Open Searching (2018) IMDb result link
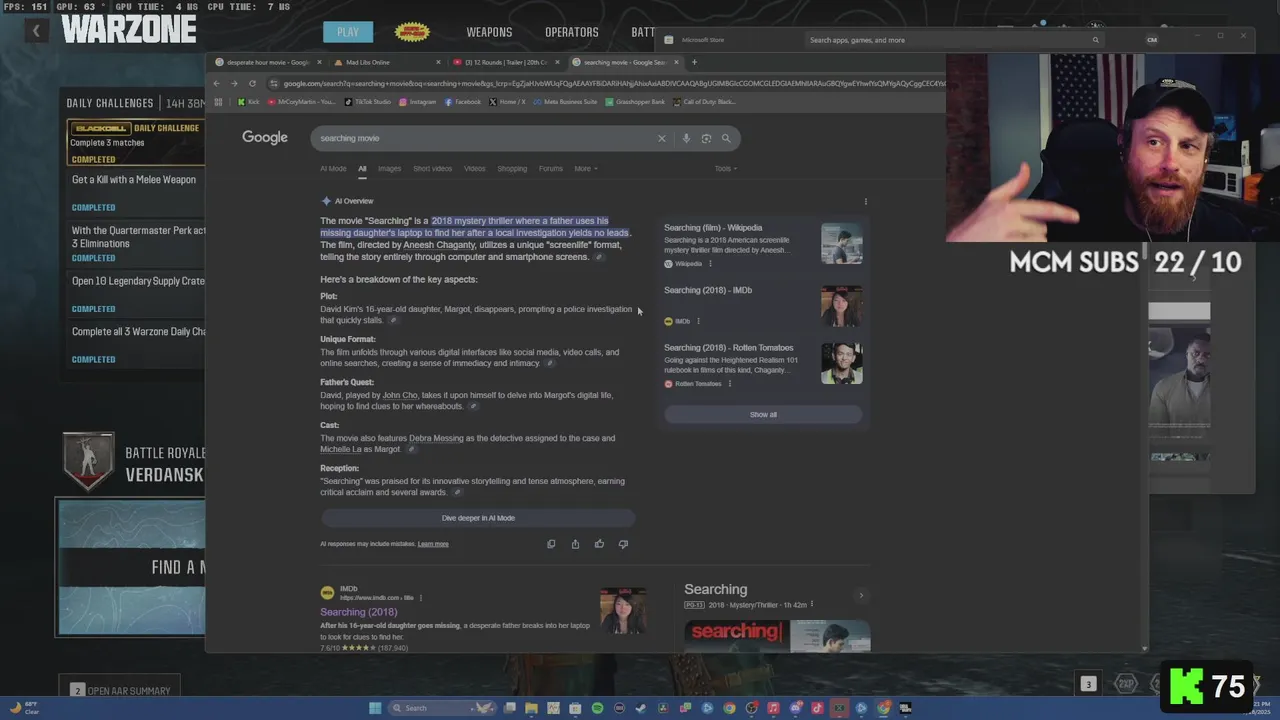The width and height of the screenshot is (1280, 720). pyautogui.click(x=359, y=612)
